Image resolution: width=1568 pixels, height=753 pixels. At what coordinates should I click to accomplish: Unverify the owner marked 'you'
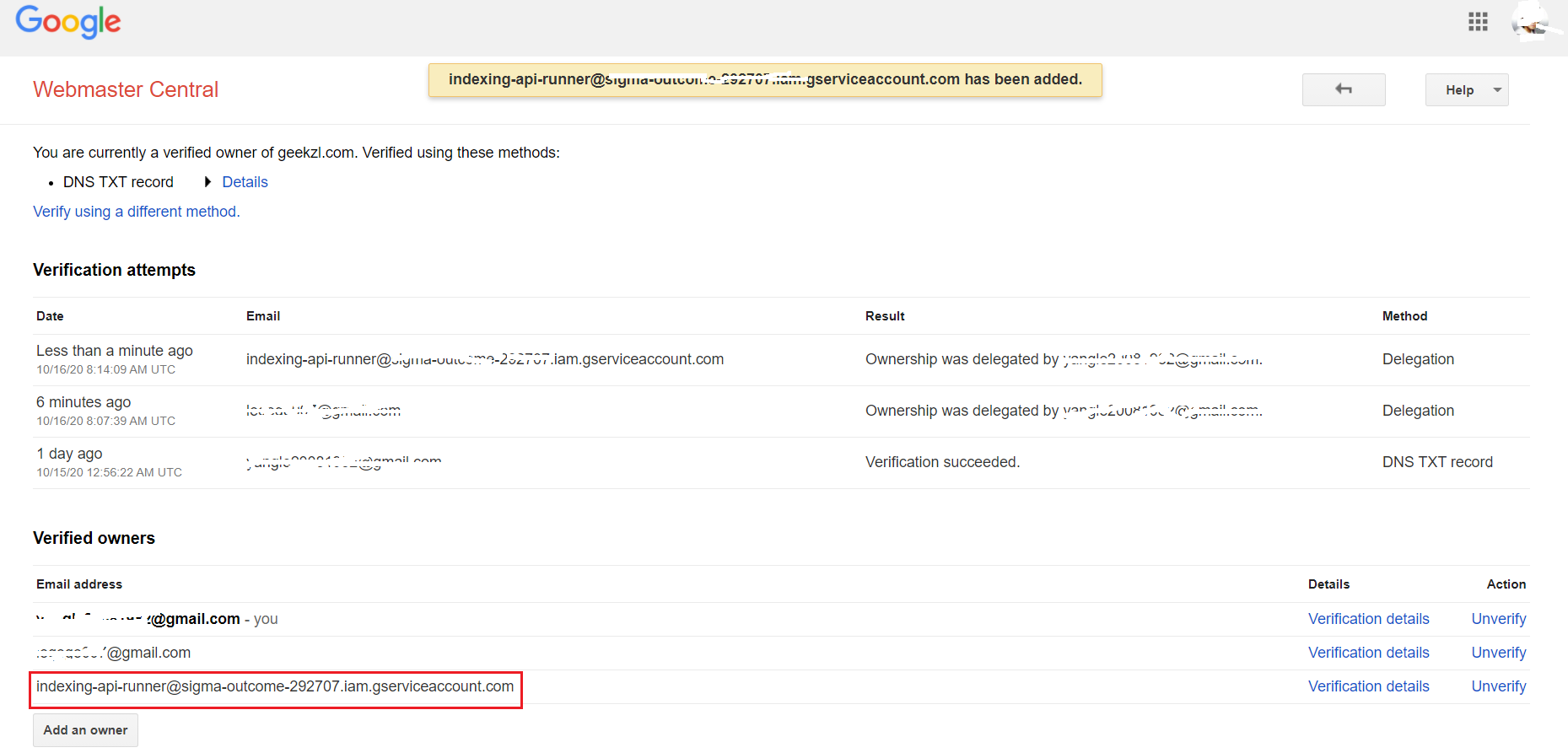(1498, 619)
